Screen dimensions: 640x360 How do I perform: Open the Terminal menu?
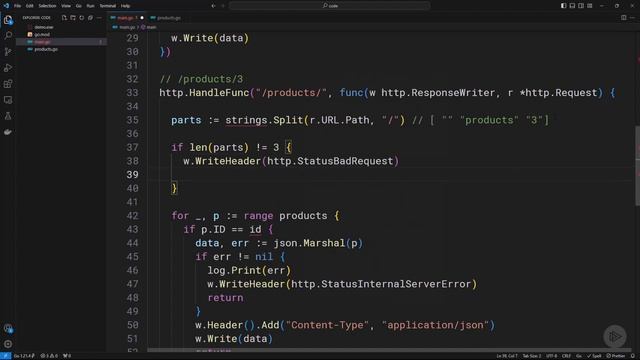click(x=108, y=6)
